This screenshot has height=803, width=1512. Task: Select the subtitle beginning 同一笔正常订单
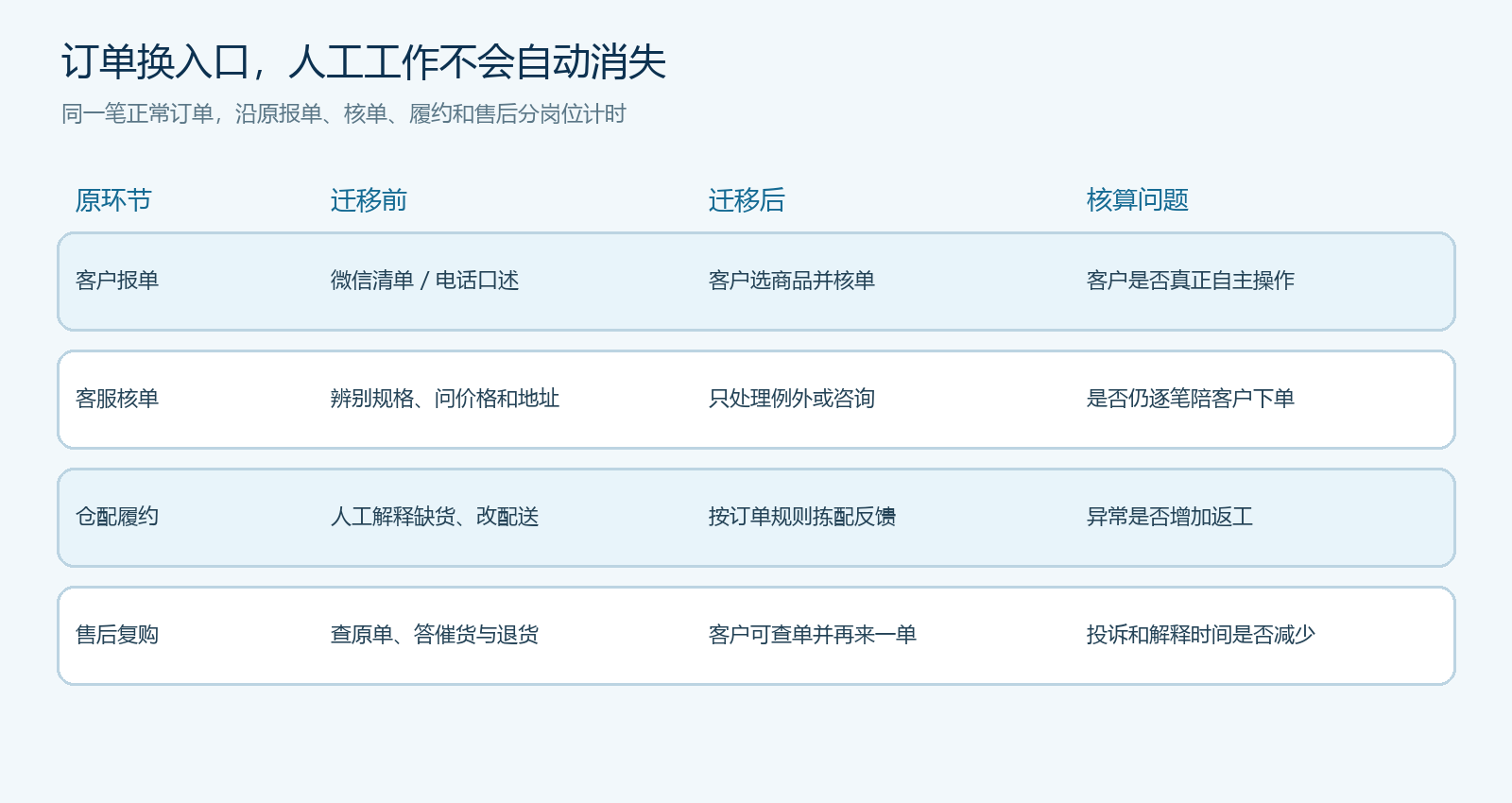coord(344,114)
